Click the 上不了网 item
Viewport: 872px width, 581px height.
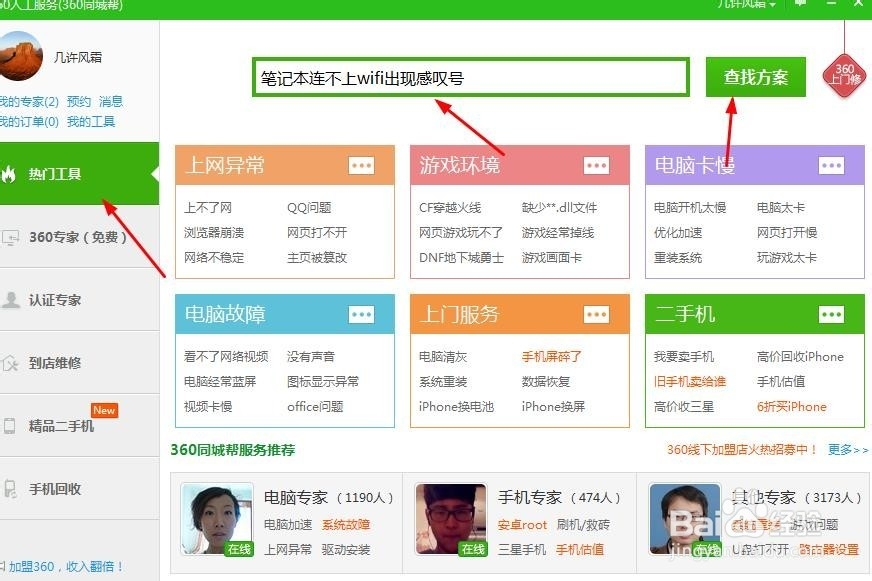pos(207,207)
